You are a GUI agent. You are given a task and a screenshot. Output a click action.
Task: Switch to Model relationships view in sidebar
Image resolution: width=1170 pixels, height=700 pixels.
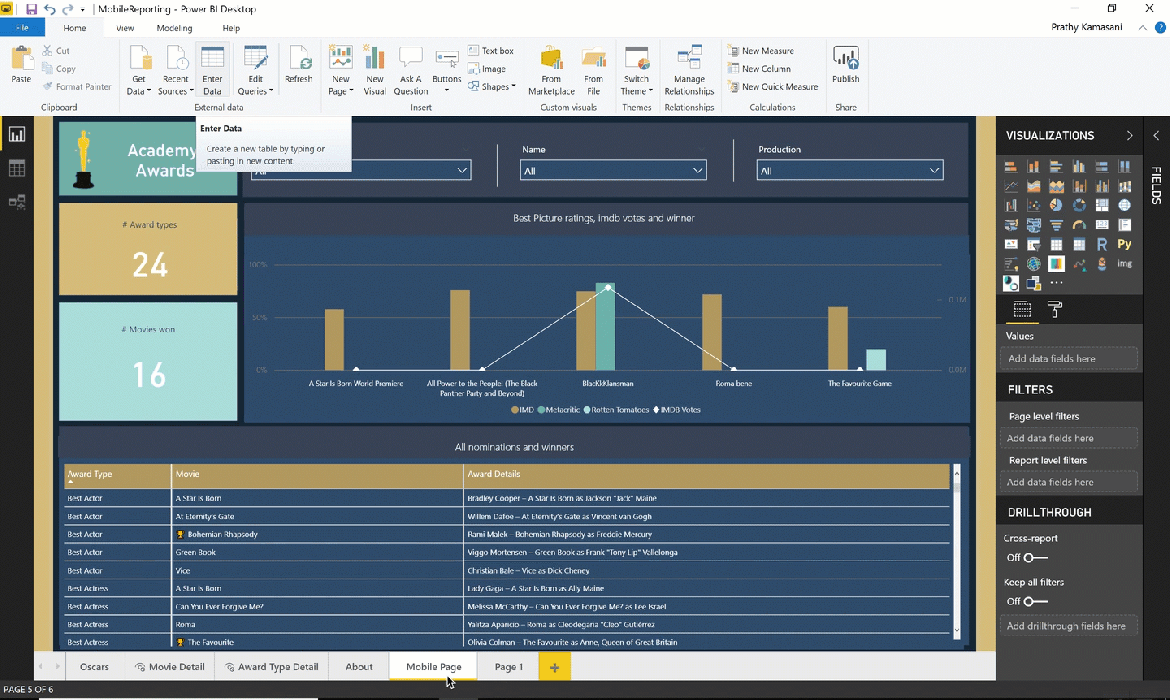pos(16,201)
